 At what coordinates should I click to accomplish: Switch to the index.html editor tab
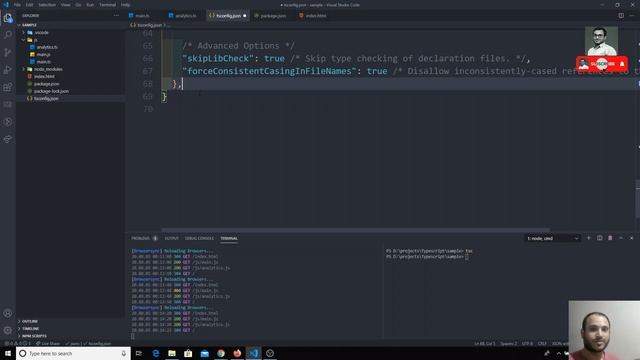click(316, 16)
